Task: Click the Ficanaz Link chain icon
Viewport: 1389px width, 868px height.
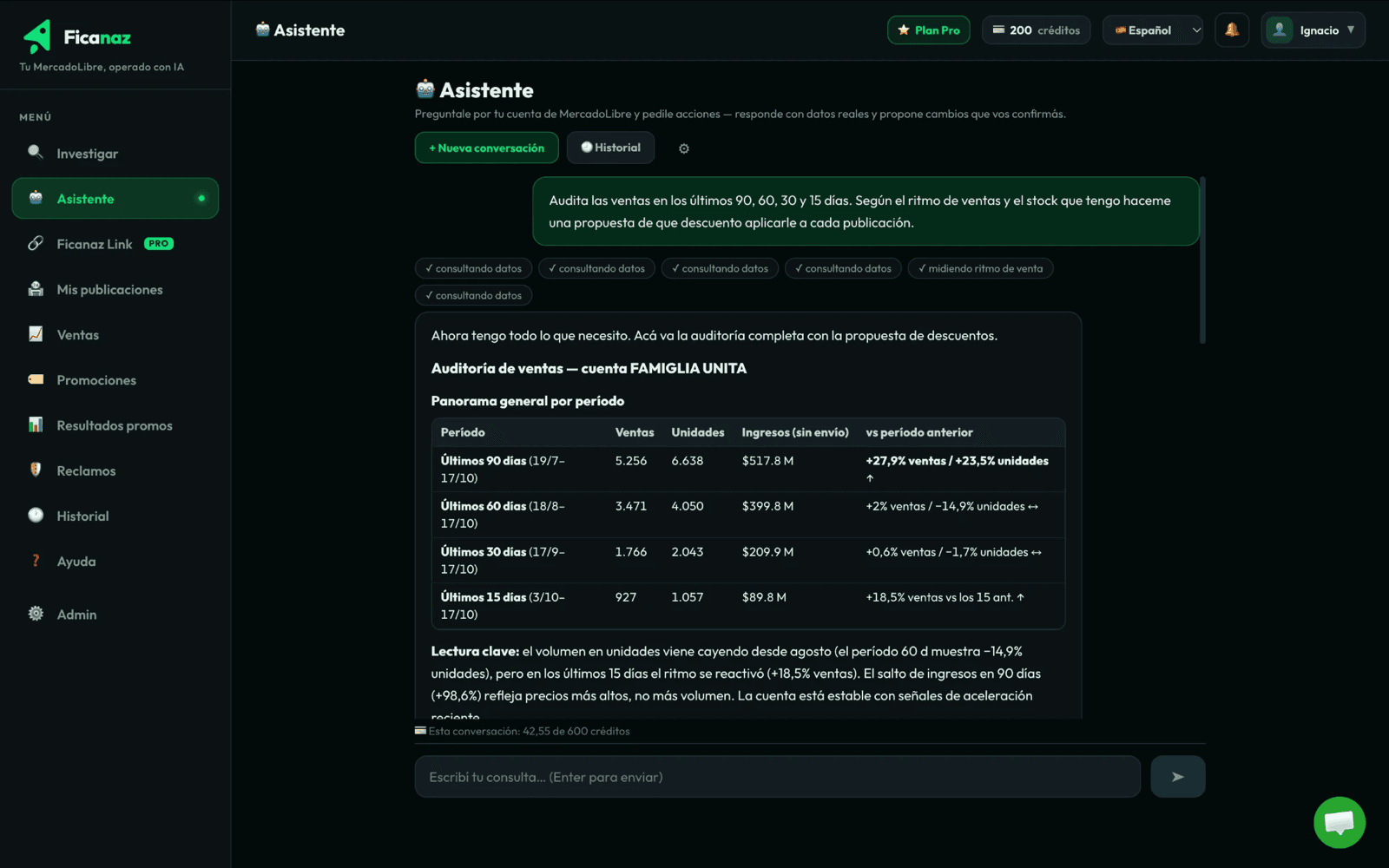Action: [x=36, y=244]
